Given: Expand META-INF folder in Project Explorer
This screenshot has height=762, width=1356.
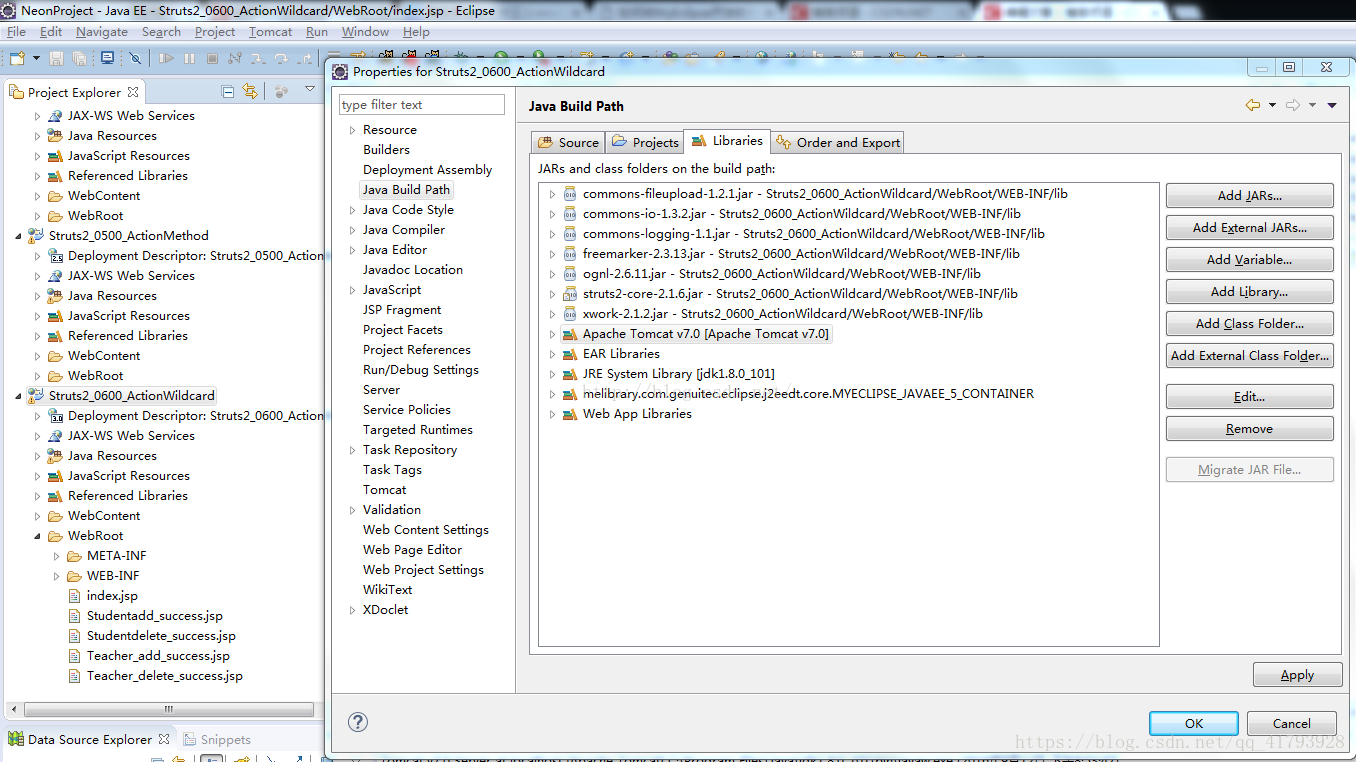Looking at the screenshot, I should pos(56,555).
